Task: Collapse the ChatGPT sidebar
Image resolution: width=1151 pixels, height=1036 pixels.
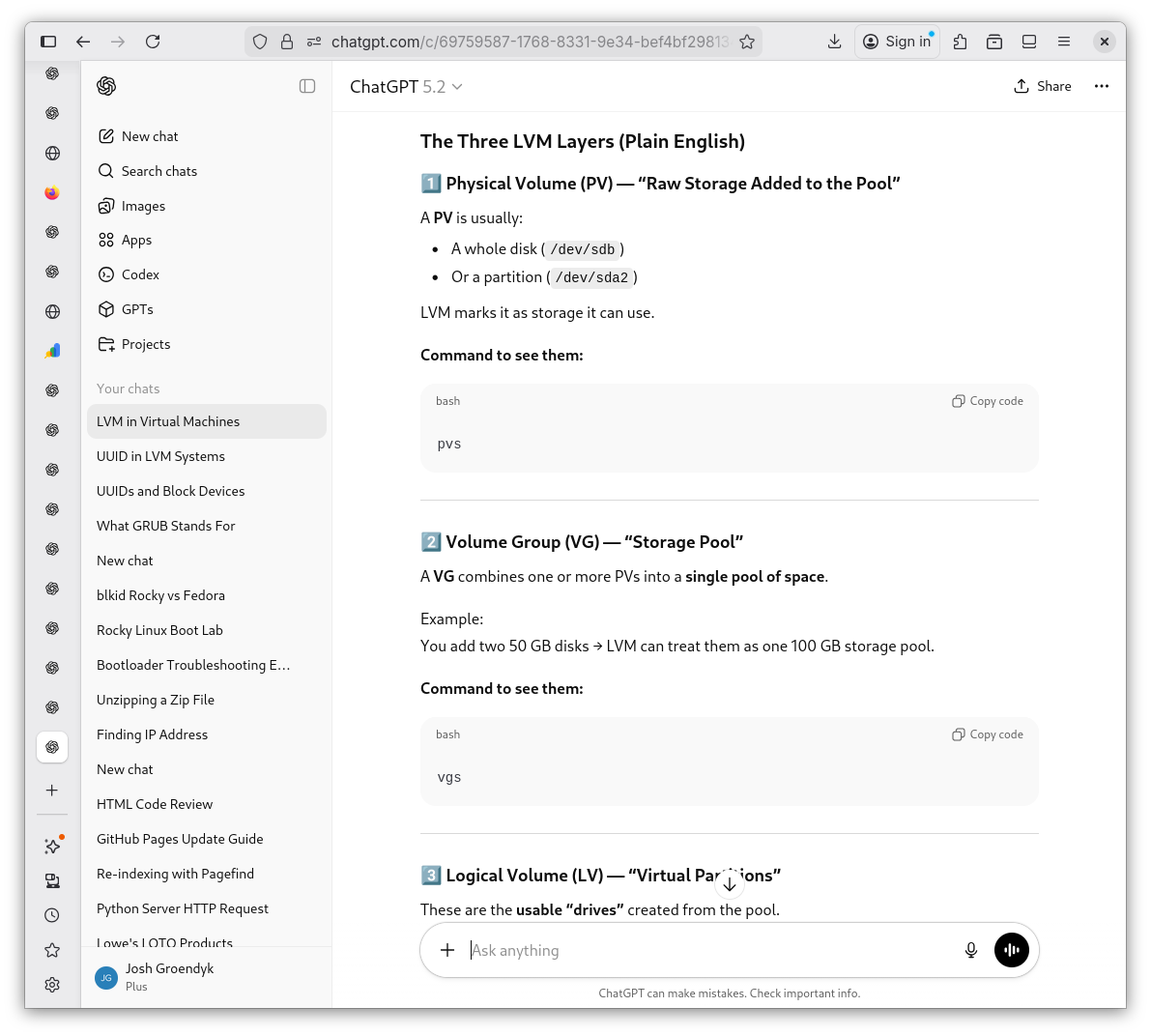Action: click(x=307, y=86)
